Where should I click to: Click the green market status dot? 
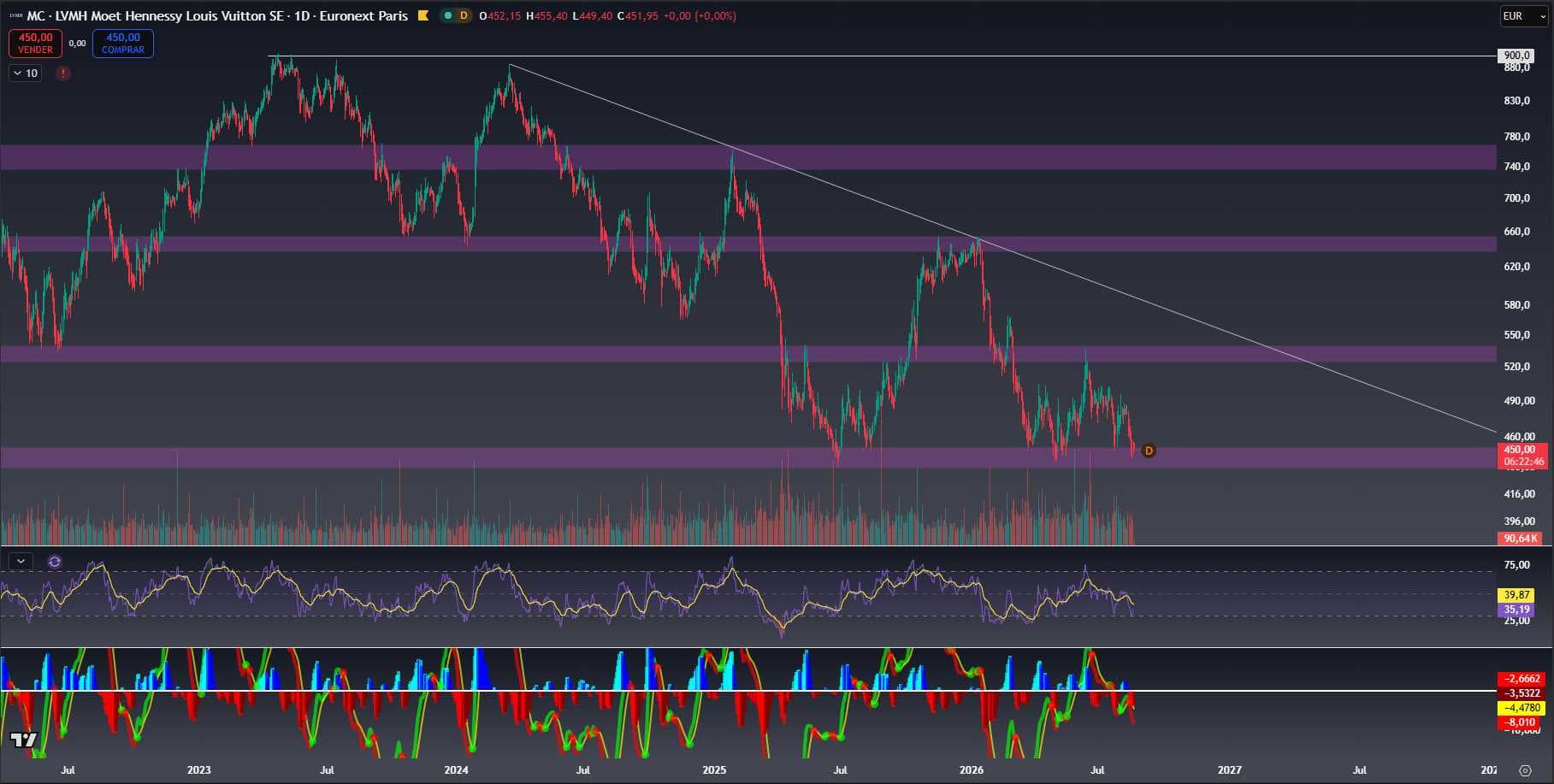tap(447, 15)
